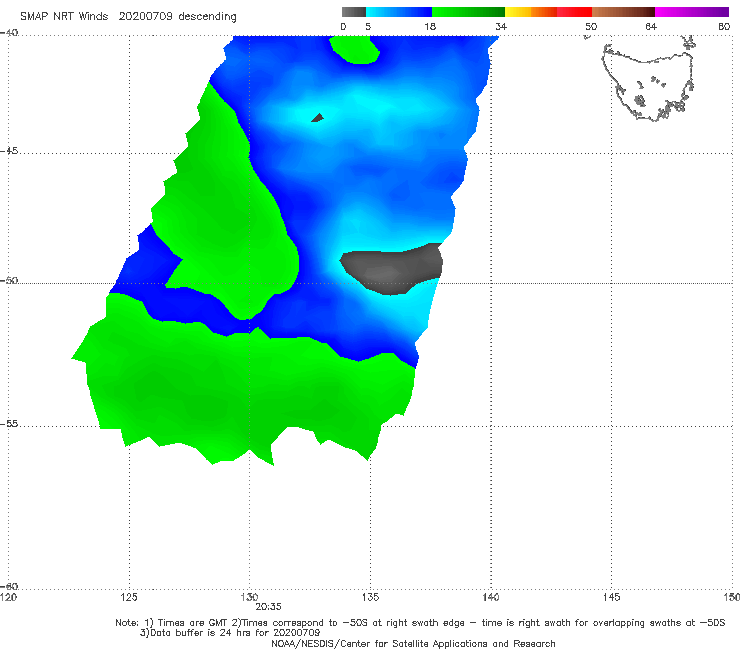740x650 pixels.
Task: Click the note line starting 'Note: 1) Times are GMT'
Action: [x=420, y=623]
